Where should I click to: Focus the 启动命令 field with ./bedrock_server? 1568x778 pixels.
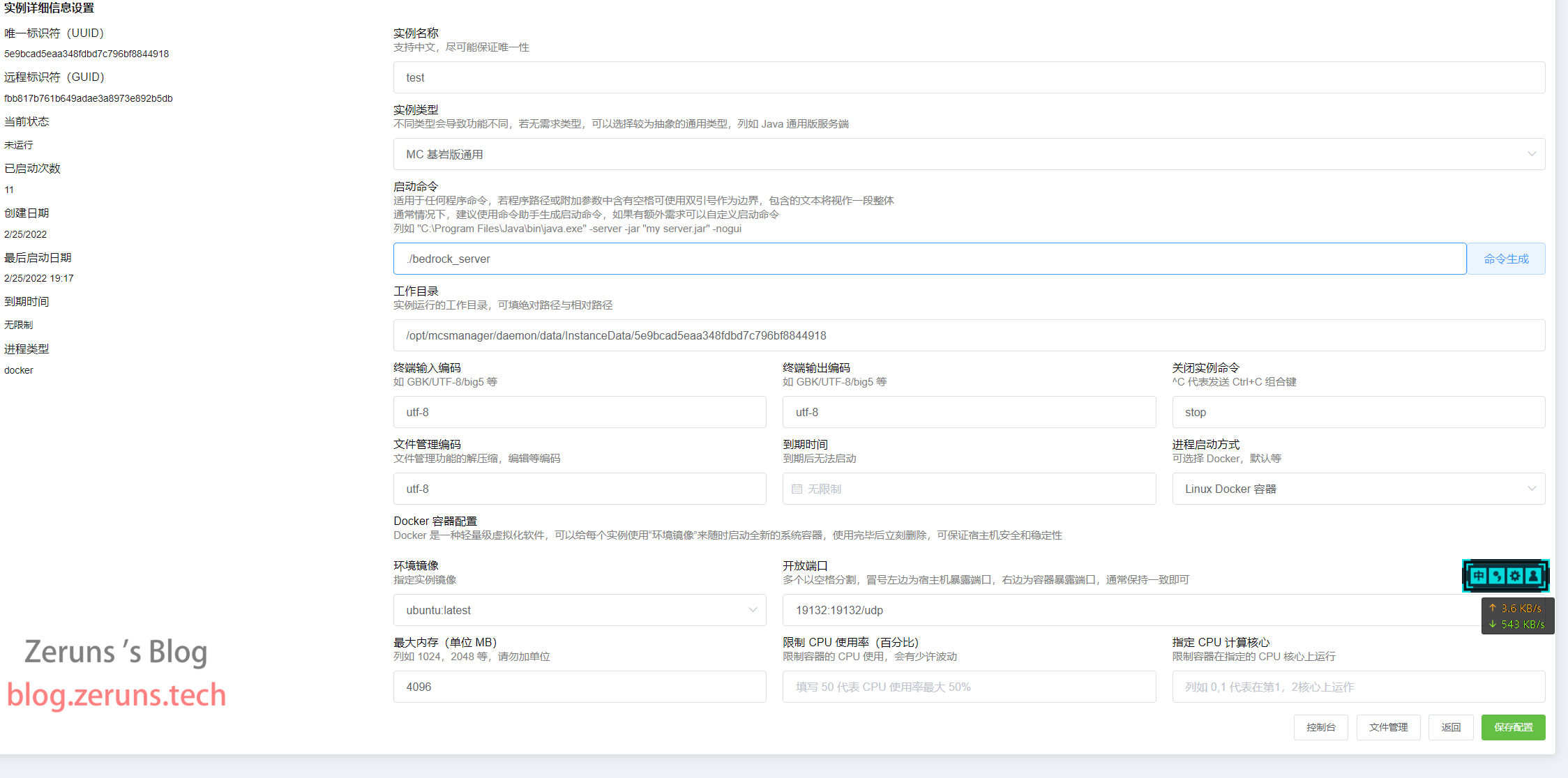(929, 259)
